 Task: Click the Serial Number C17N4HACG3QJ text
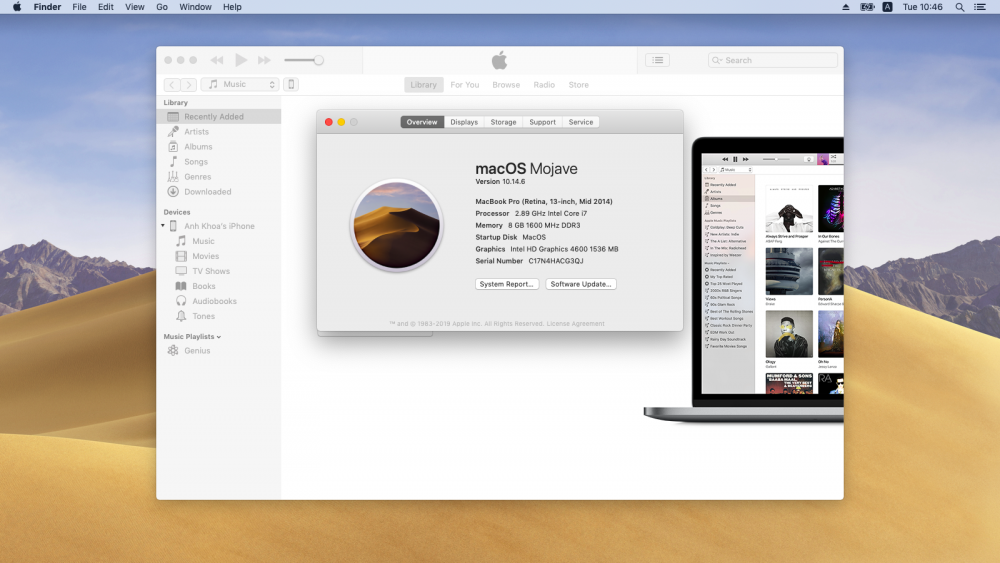(529, 261)
